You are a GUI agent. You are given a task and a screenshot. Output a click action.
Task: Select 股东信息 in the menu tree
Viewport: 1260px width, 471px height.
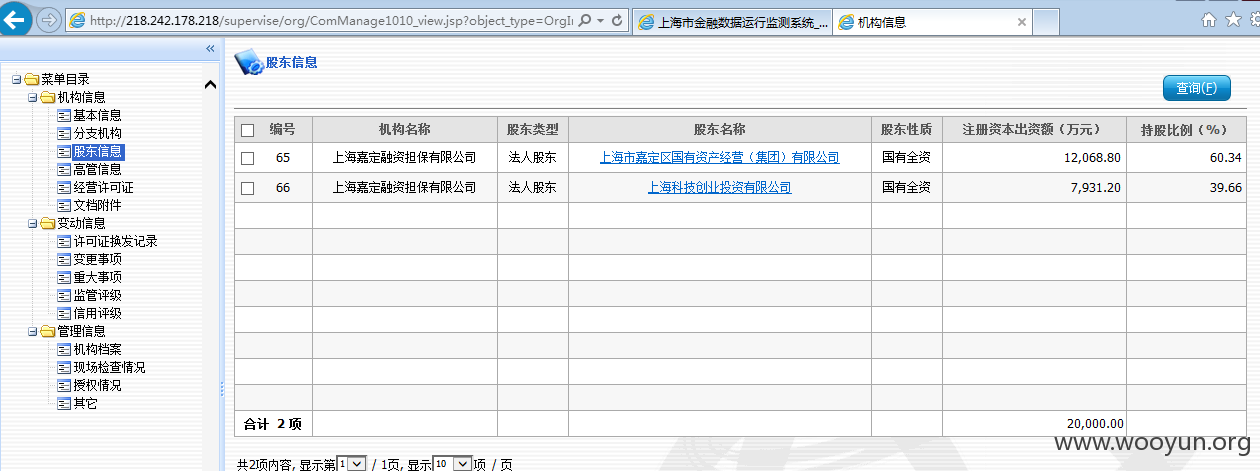click(98, 151)
